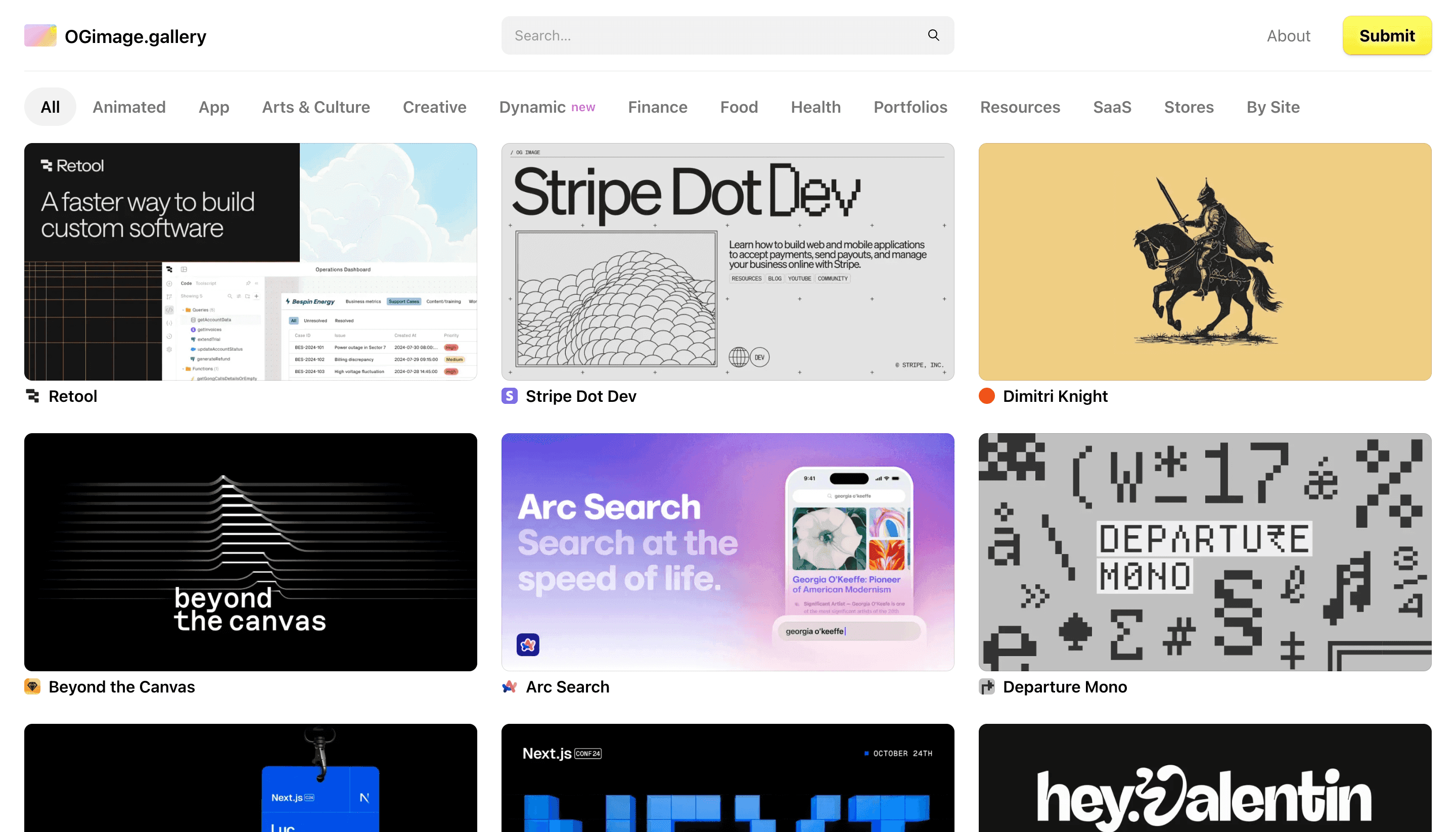This screenshot has width=1456, height=832.
Task: Click the search magnifier icon
Action: [x=933, y=35]
